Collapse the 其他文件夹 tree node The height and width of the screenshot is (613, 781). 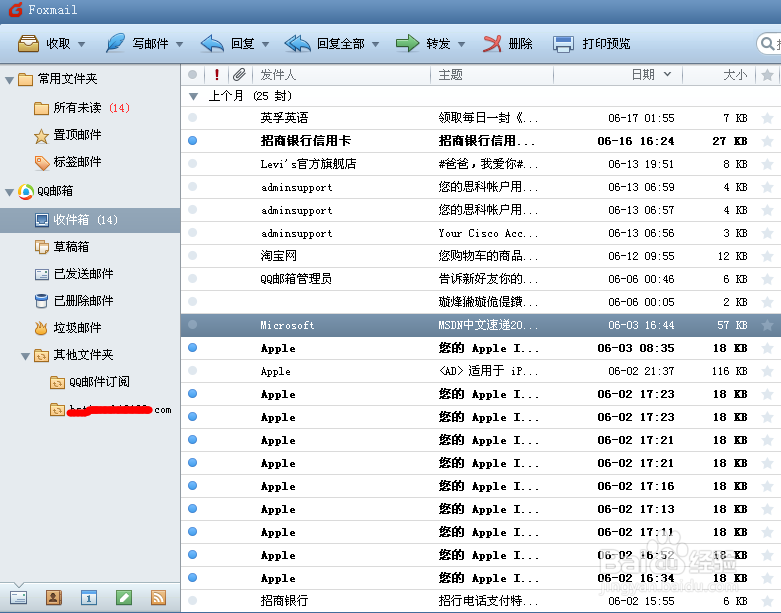click(25, 356)
